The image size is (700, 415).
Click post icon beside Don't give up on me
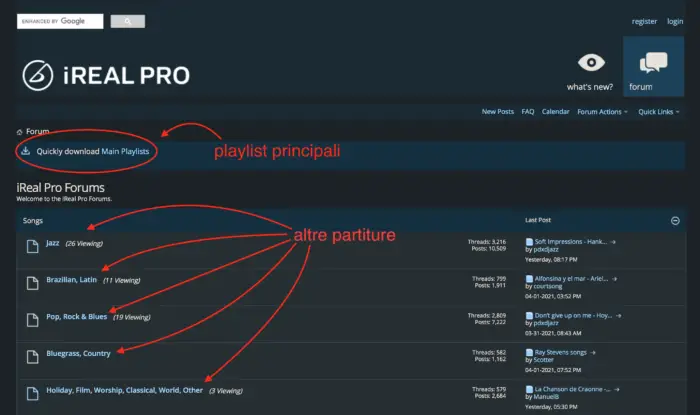(x=529, y=315)
